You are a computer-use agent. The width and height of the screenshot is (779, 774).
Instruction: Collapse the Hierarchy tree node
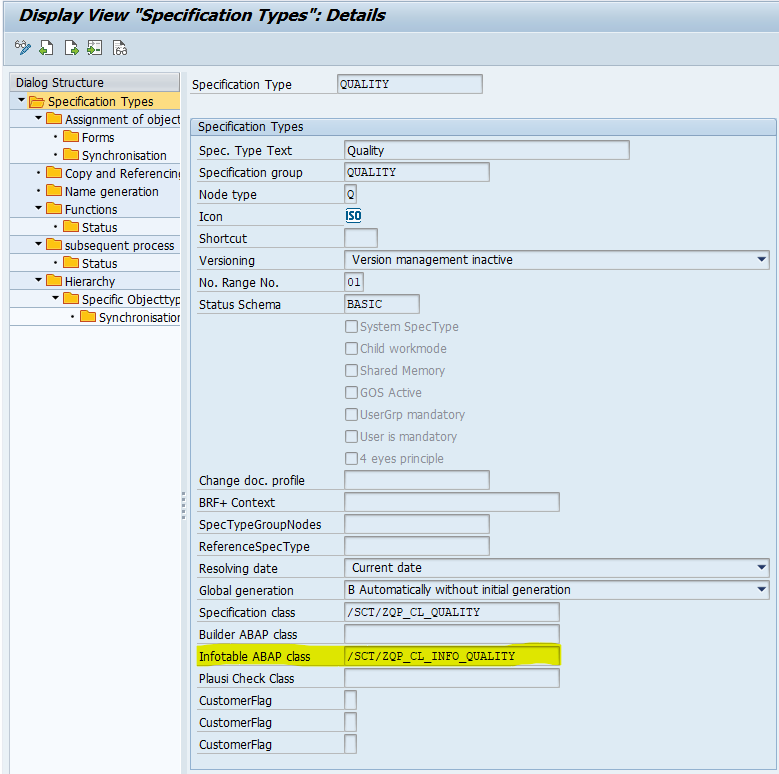point(39,281)
